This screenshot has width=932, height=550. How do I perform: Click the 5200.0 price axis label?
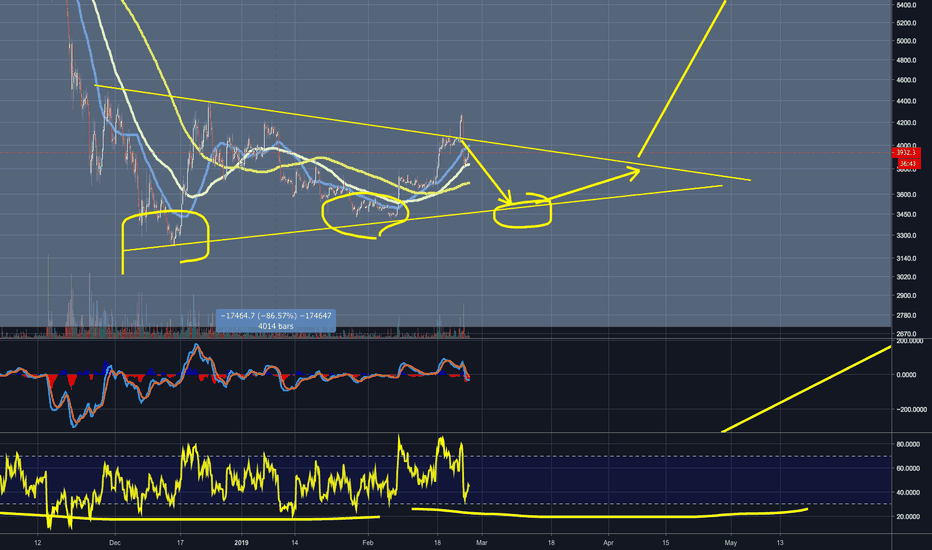pyautogui.click(x=906, y=23)
